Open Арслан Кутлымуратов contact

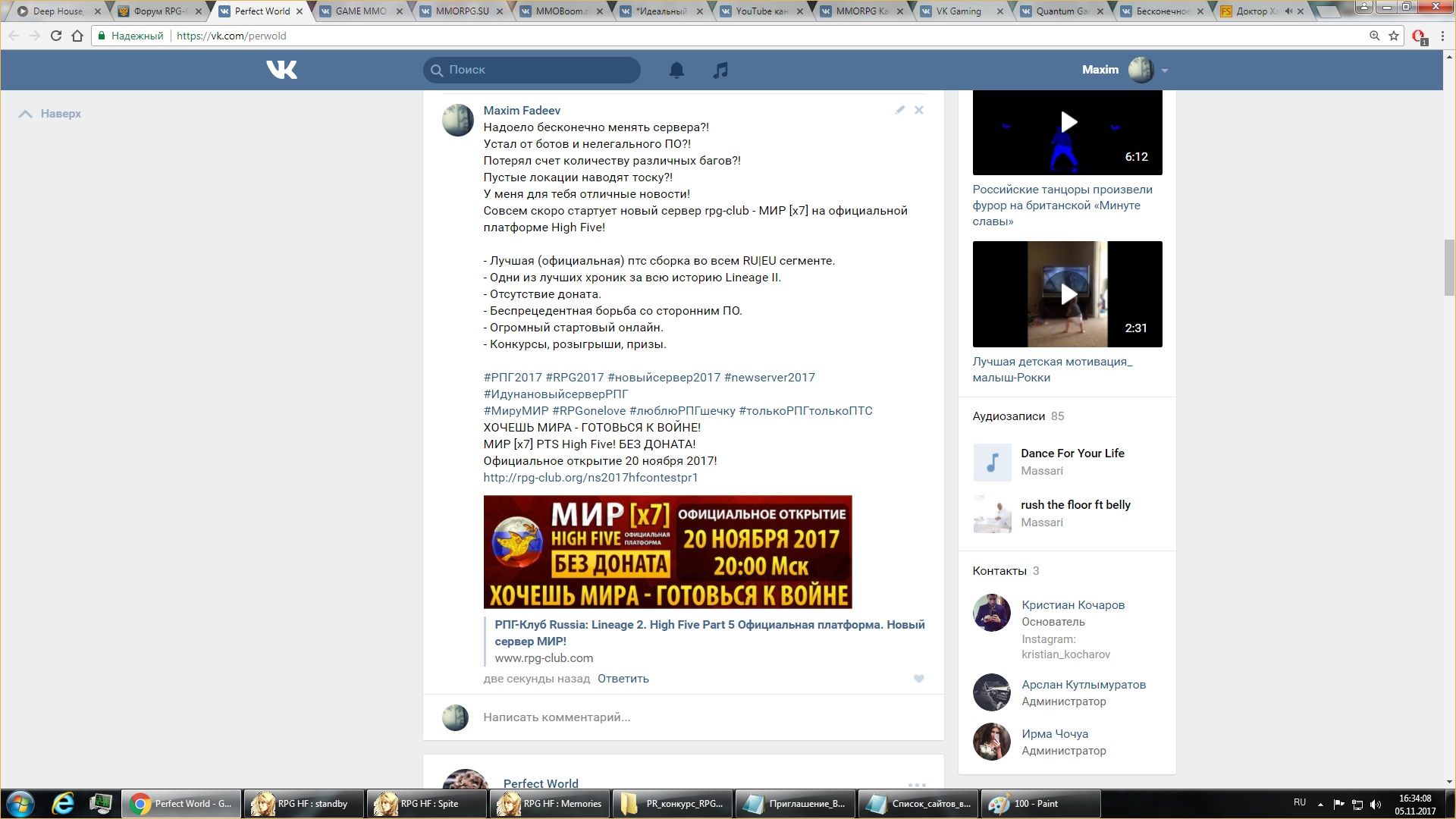[1084, 685]
